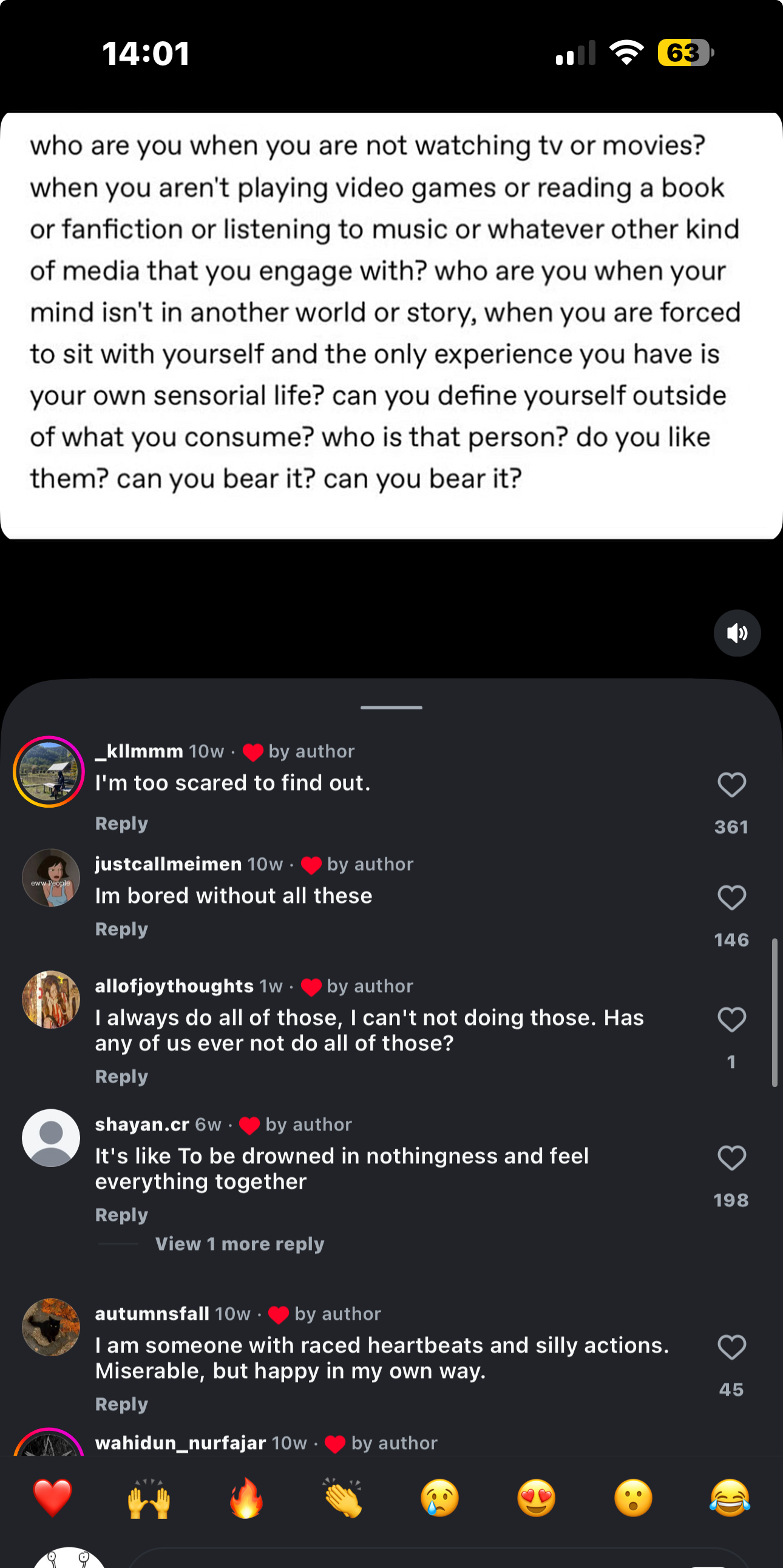
Task: Add the tears of joy emoji
Action: (730, 1498)
